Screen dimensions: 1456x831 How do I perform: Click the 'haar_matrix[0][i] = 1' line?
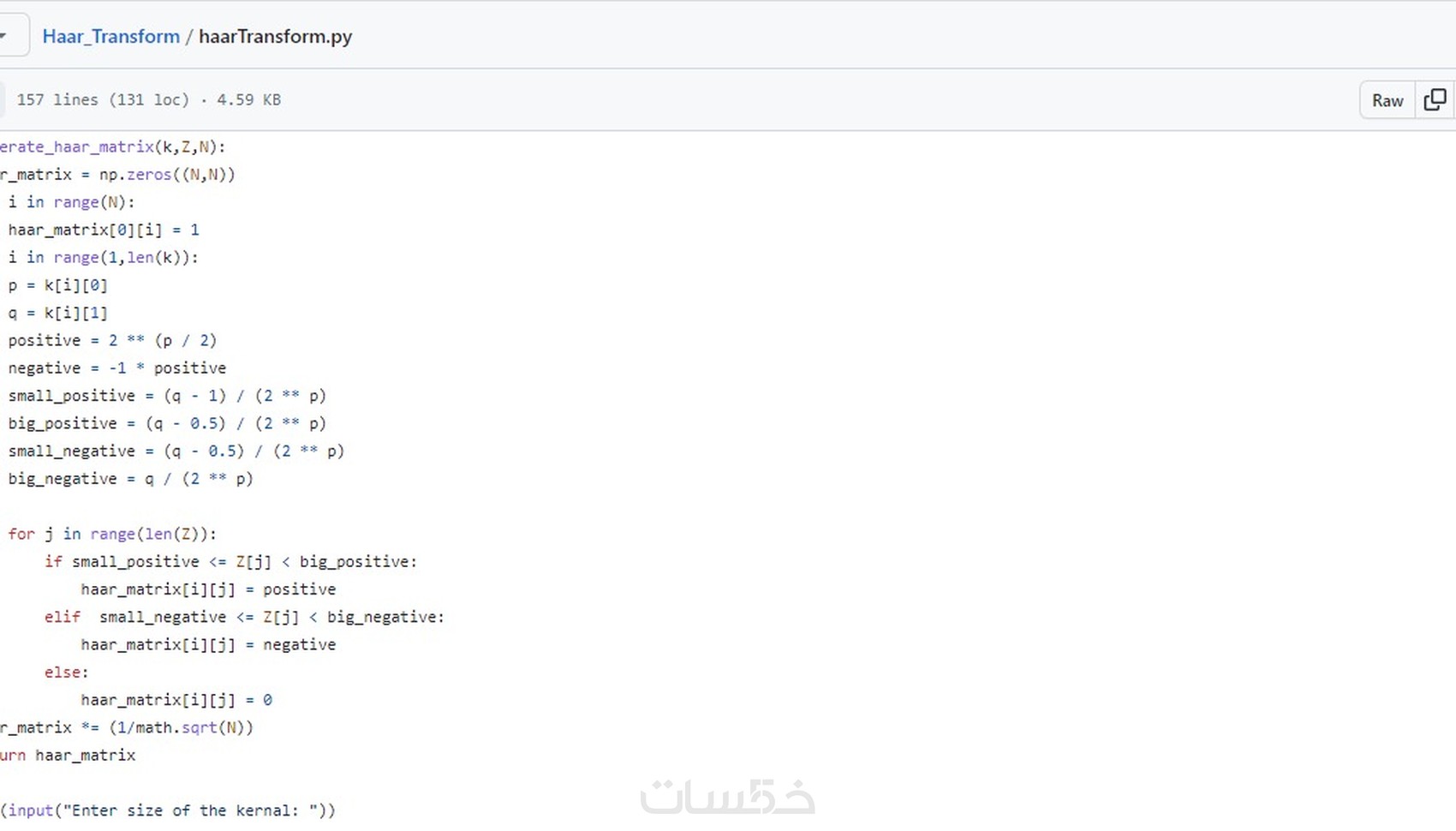click(x=104, y=230)
